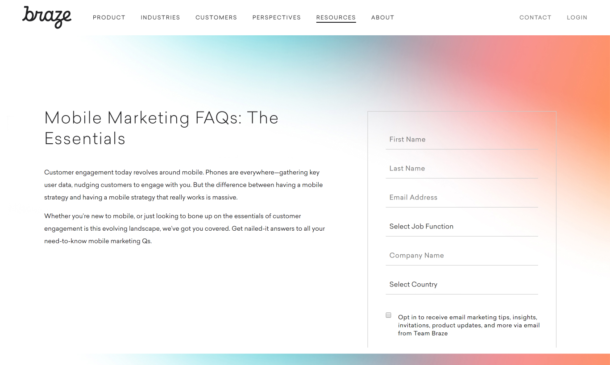Open the Product menu
This screenshot has width=610, height=365.
[109, 18]
